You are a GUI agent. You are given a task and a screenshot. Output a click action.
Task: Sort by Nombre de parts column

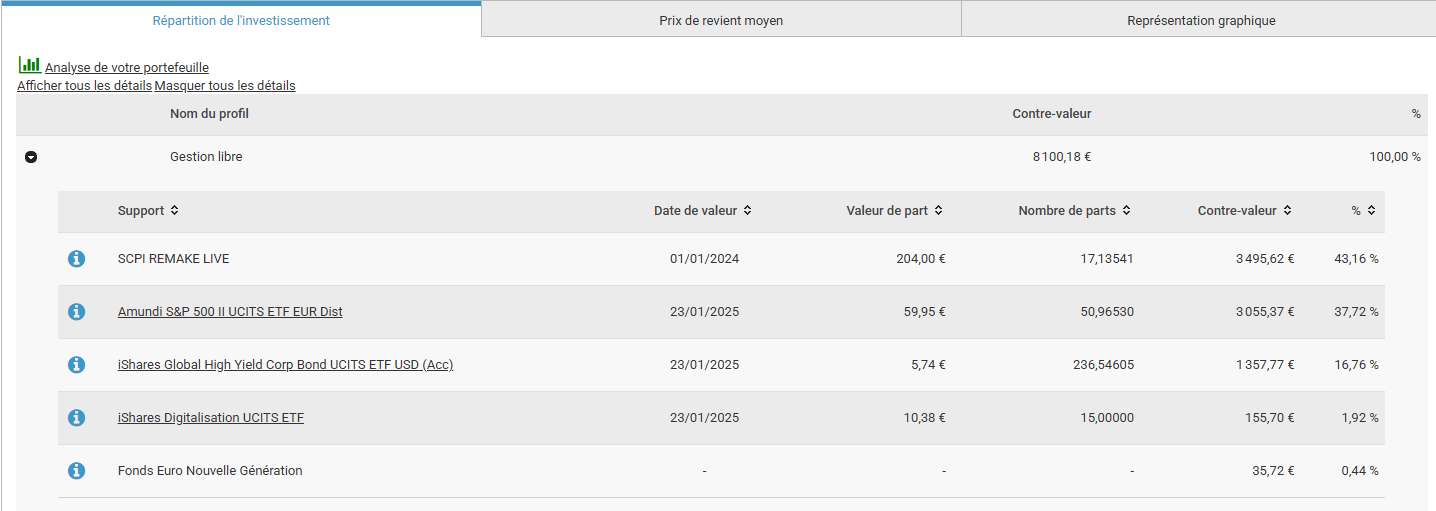[x=1126, y=211]
